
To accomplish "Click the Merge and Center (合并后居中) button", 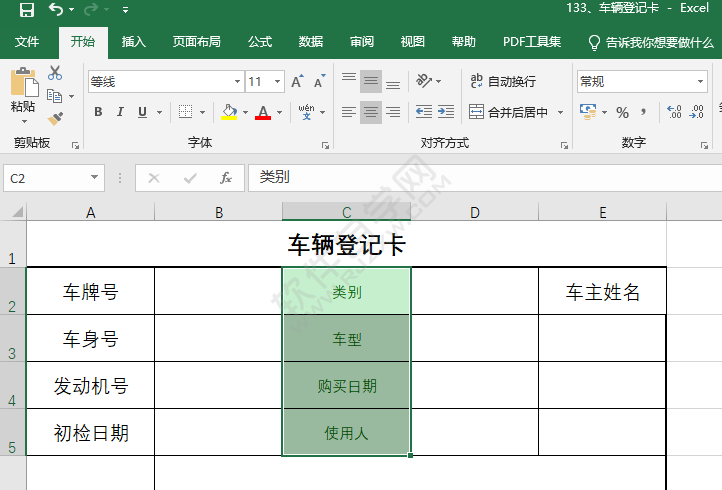I will [x=510, y=112].
